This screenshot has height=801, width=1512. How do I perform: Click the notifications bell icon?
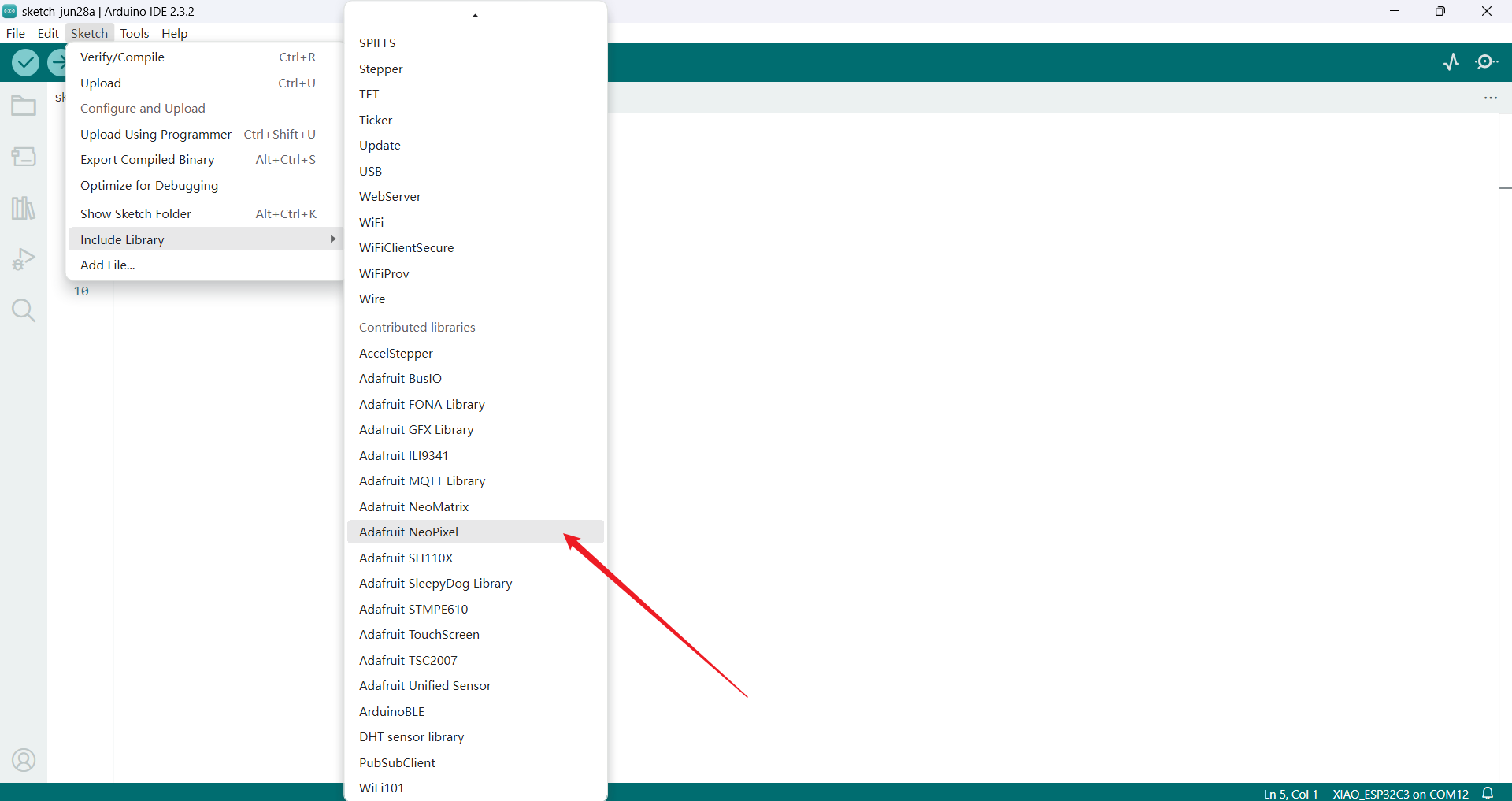1488,793
